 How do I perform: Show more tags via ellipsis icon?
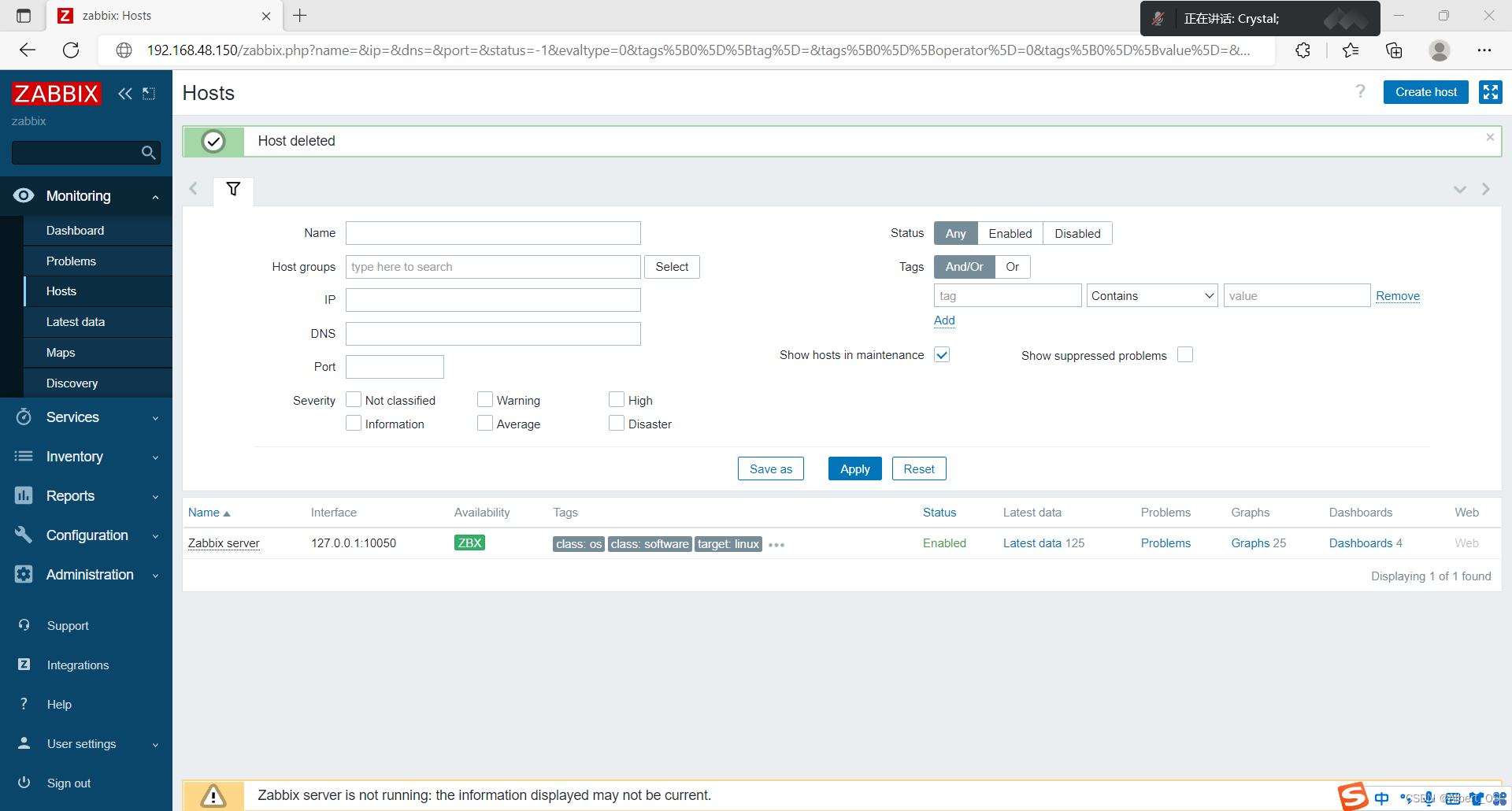pyautogui.click(x=776, y=545)
